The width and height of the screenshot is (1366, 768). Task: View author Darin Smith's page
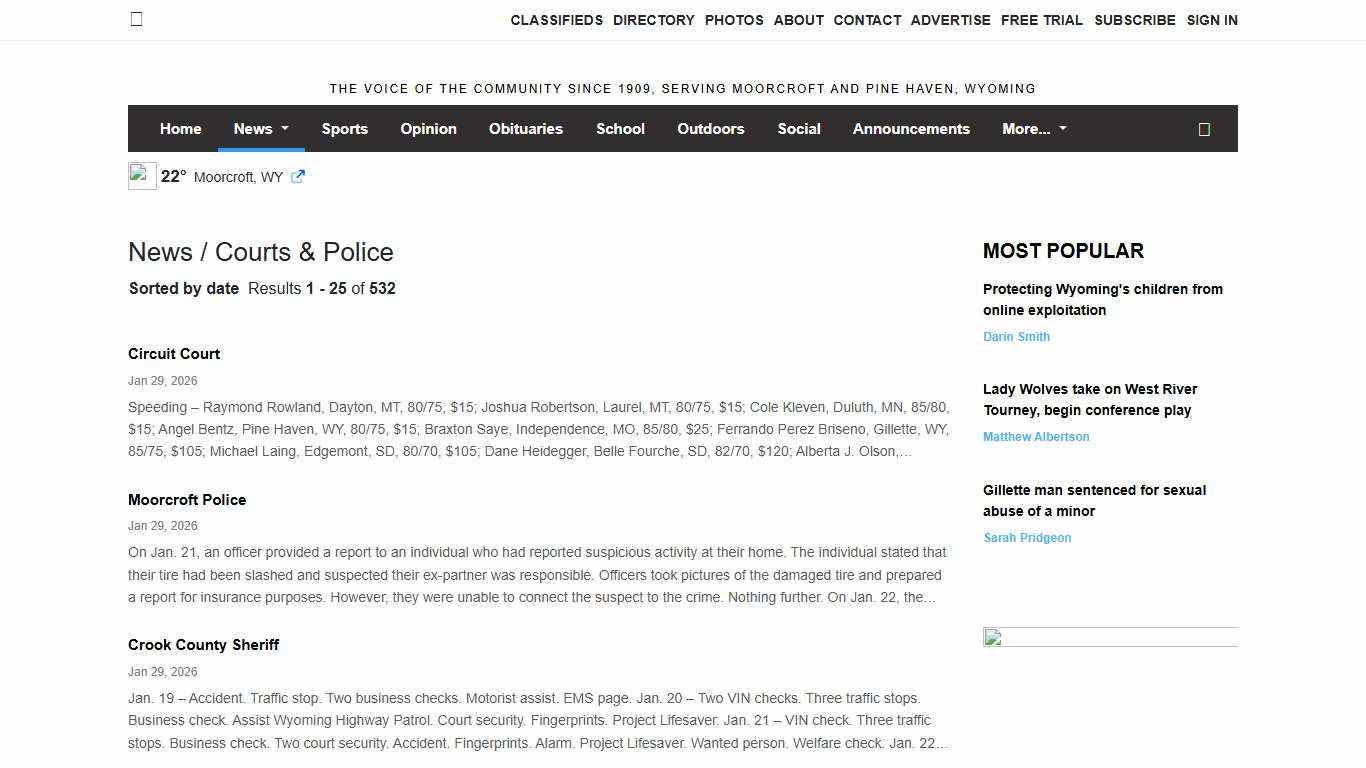(x=1016, y=337)
